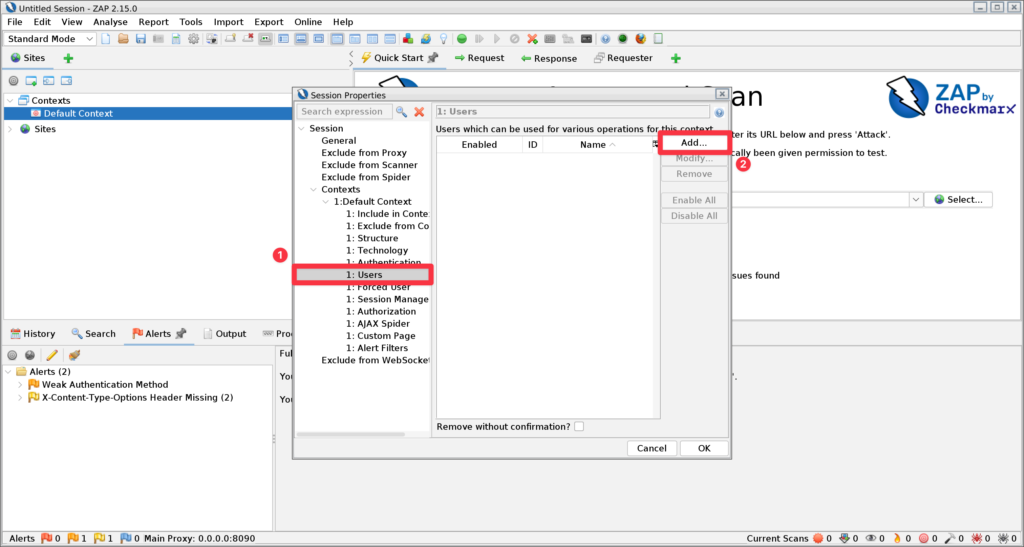
Task: Collapse the Contexts node in Session Properties tree
Action: [314, 189]
